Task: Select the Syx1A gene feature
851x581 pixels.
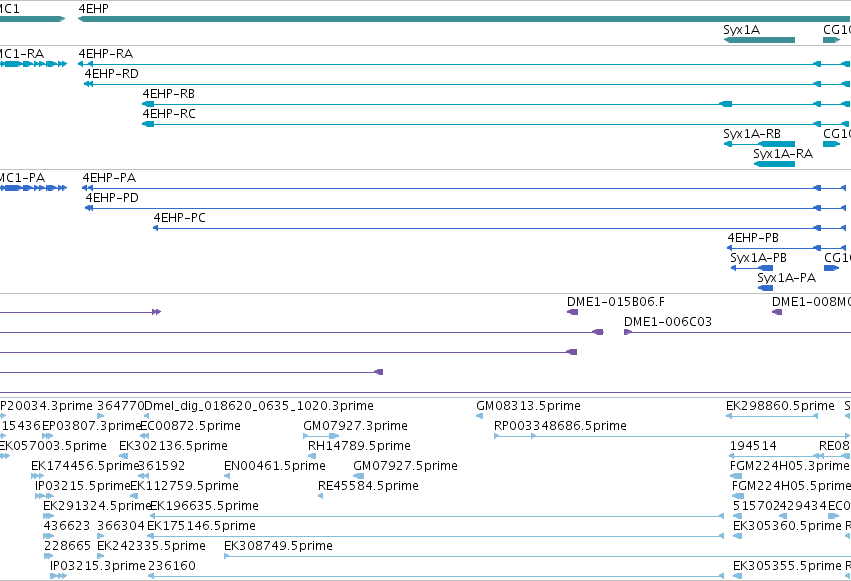Action: [759, 40]
